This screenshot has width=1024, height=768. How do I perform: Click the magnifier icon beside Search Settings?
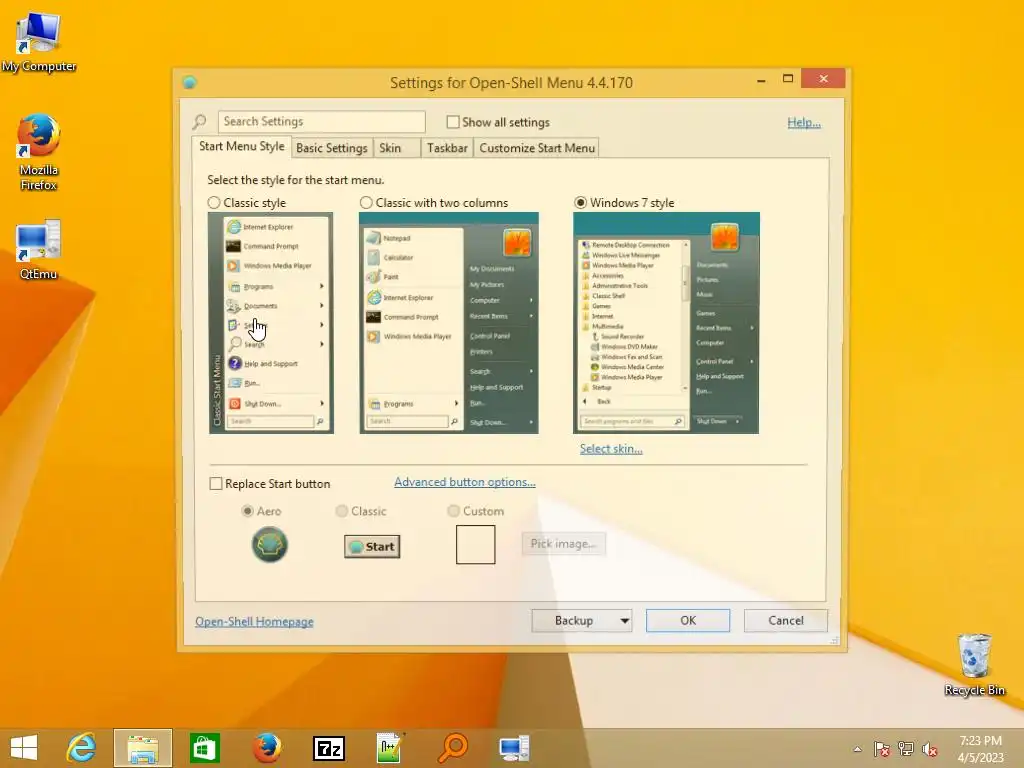pos(200,121)
